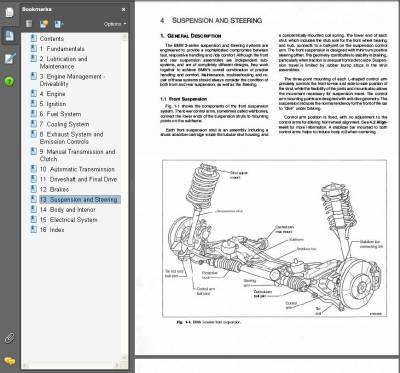Click the green help icon in sidebar
400x373 pixels.
click(9, 81)
